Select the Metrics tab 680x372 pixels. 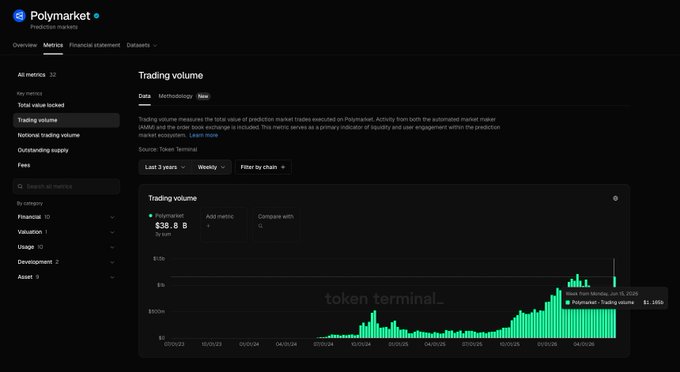pyautogui.click(x=53, y=45)
